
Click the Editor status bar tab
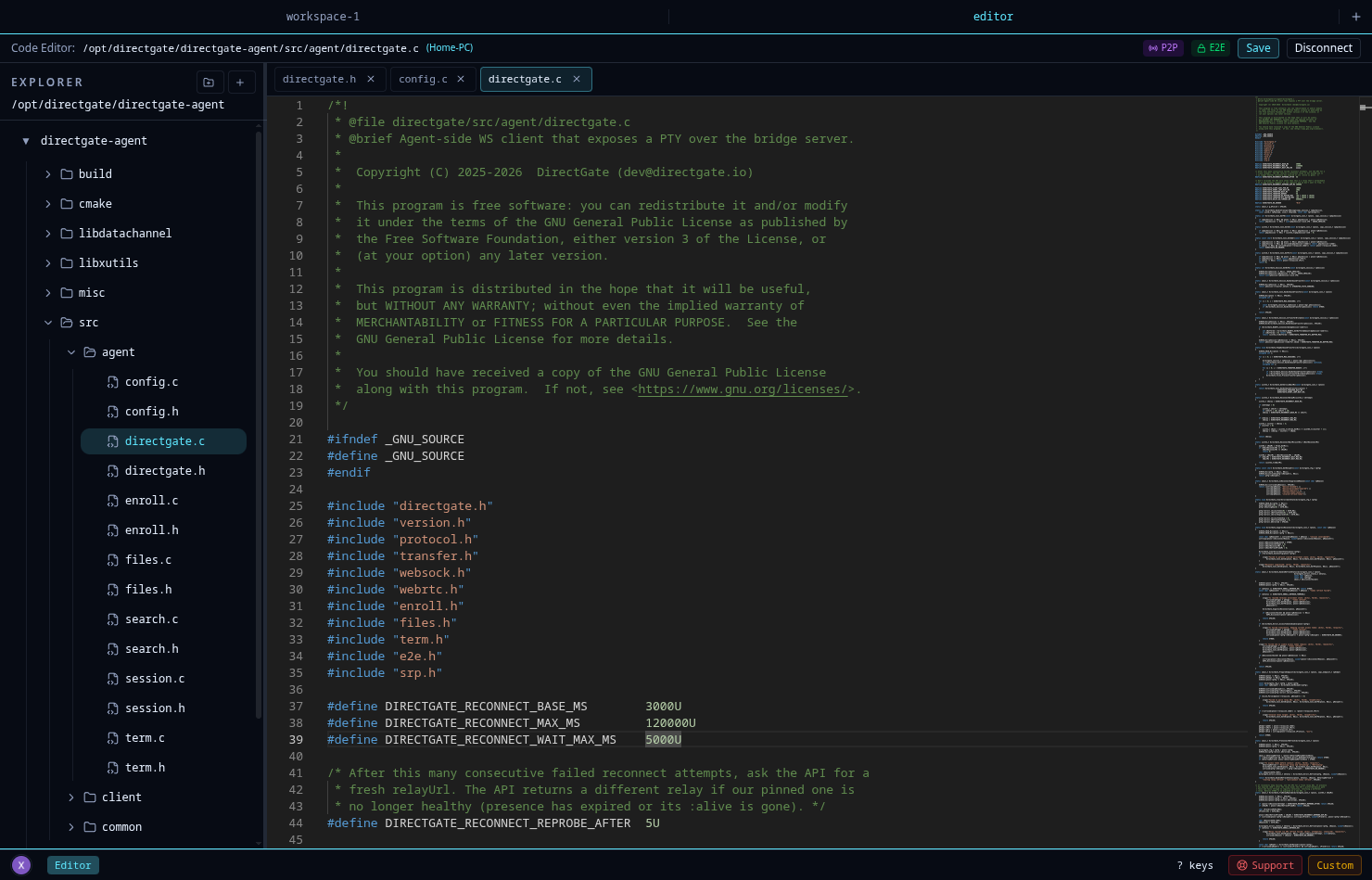tap(73, 865)
